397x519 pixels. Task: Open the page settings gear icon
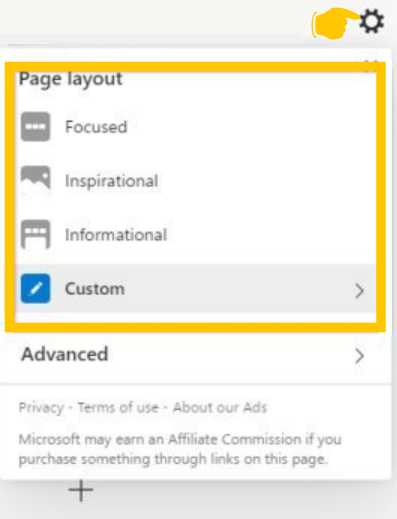tap(372, 21)
